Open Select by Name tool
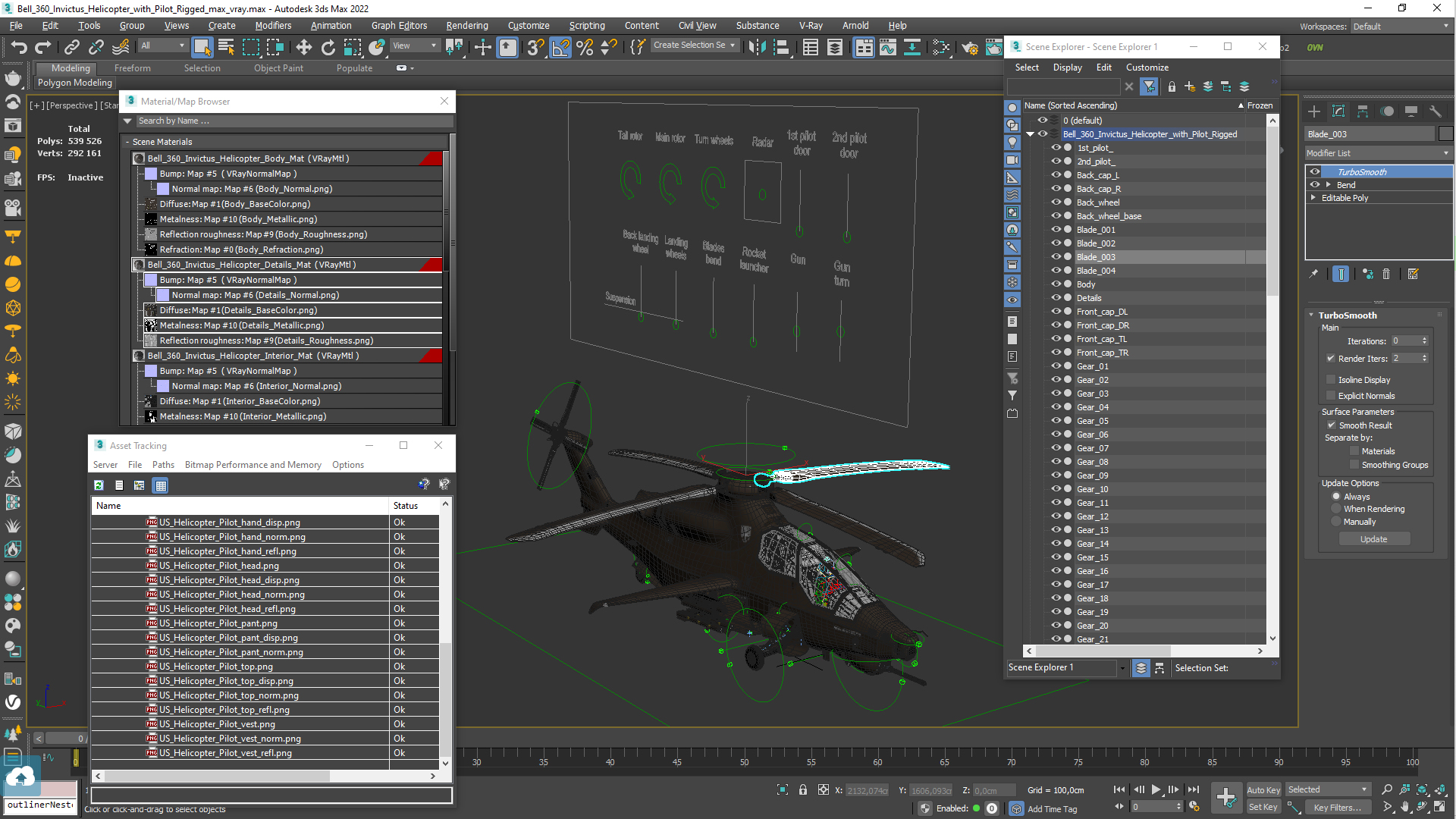The width and height of the screenshot is (1456, 819). coord(226,47)
